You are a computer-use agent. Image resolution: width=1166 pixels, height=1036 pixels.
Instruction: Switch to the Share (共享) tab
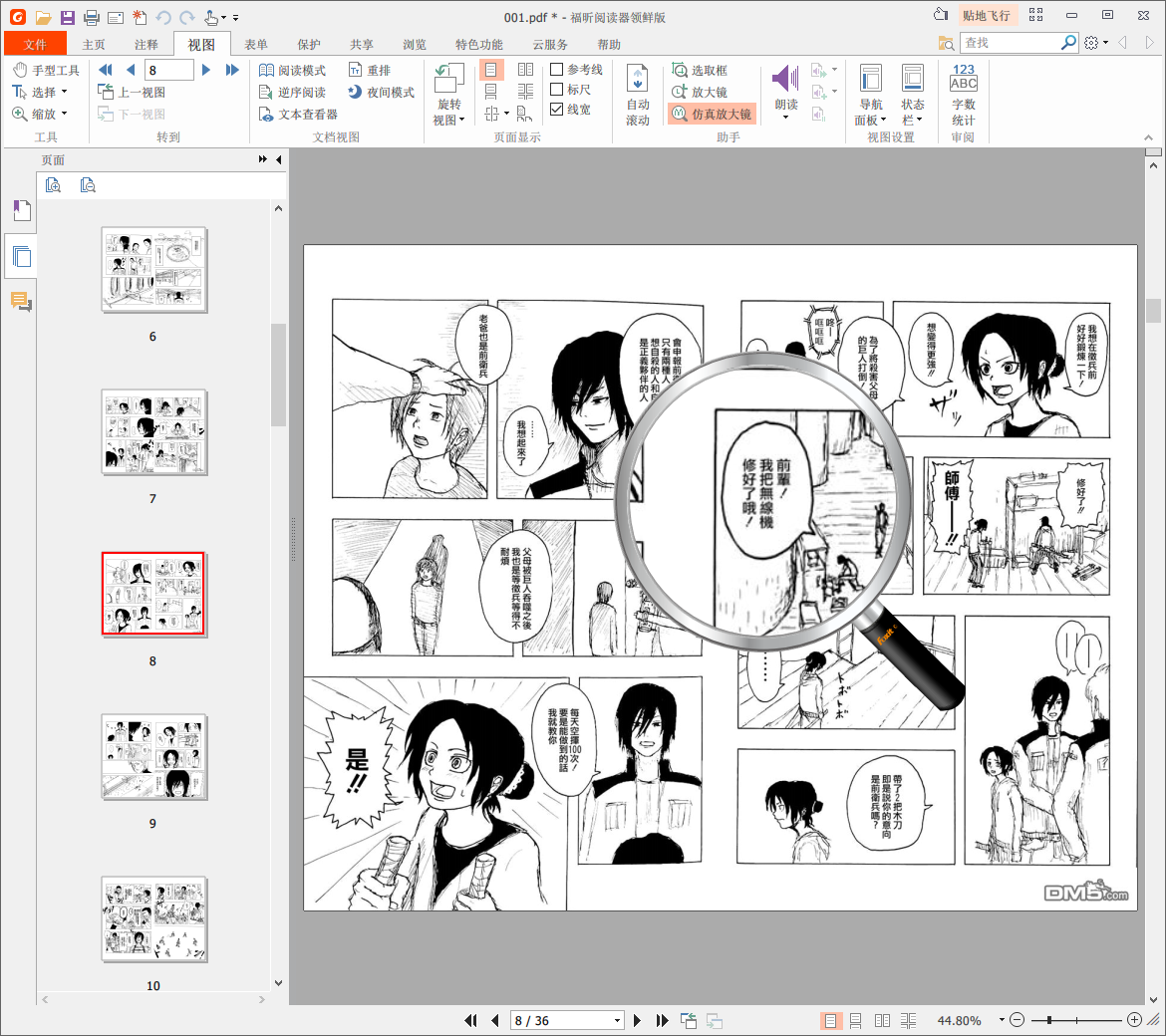coord(362,44)
